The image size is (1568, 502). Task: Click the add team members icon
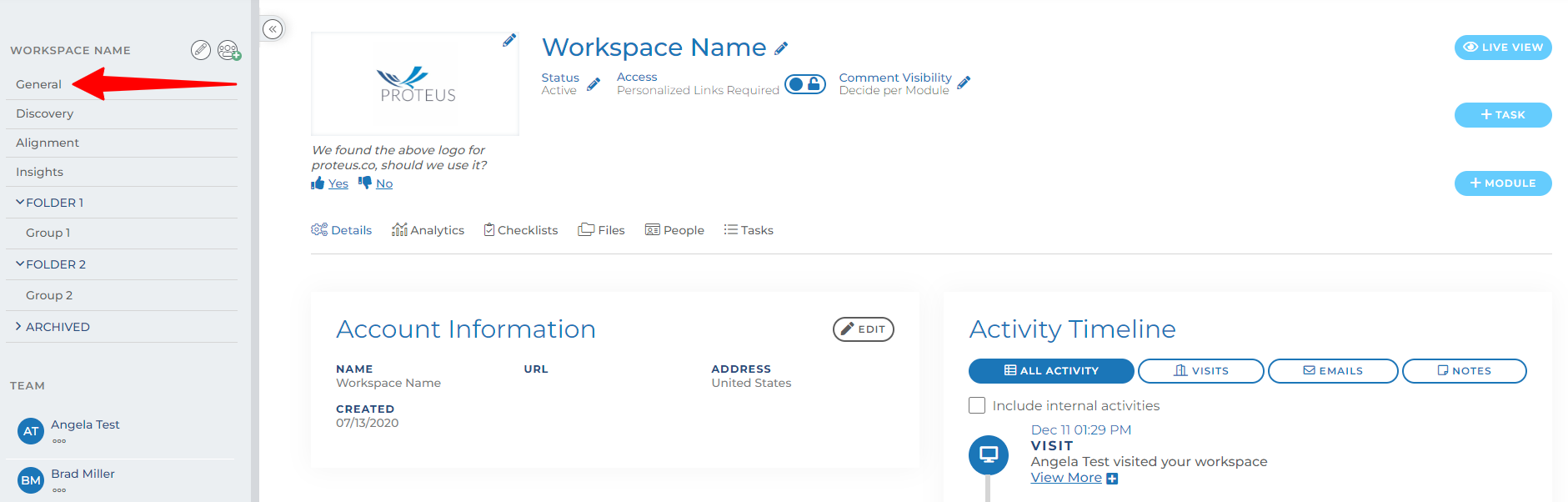(229, 50)
